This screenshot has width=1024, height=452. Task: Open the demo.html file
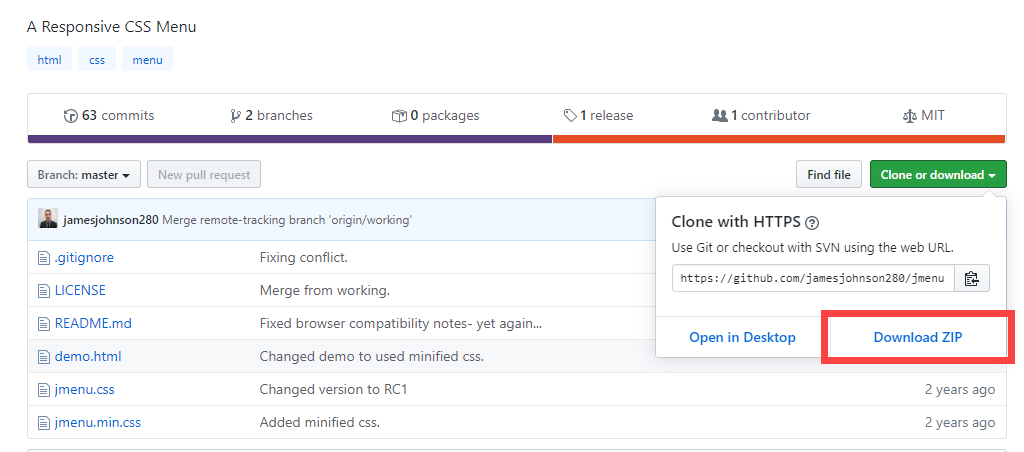(x=88, y=357)
